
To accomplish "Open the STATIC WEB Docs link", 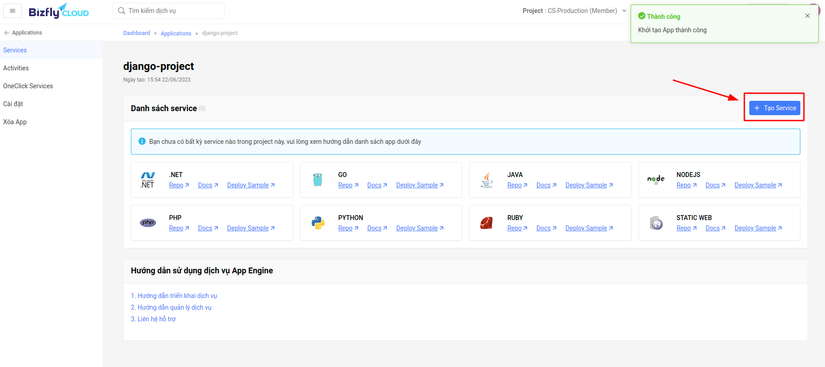I will (x=716, y=228).
